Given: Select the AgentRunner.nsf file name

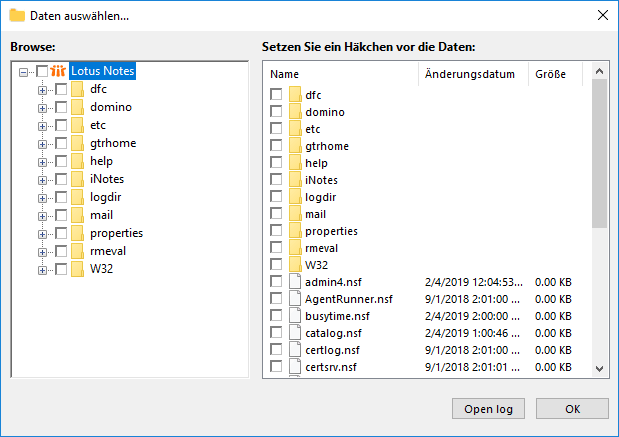Looking at the screenshot, I should (349, 299).
